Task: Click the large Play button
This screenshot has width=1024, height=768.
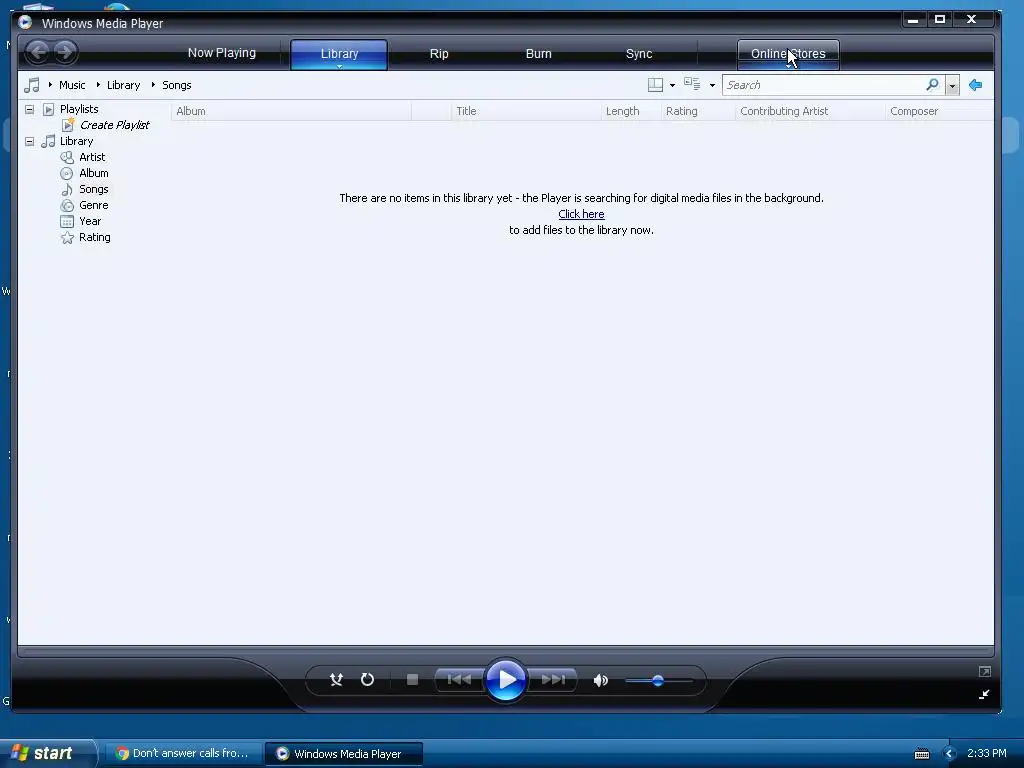Action: click(506, 680)
